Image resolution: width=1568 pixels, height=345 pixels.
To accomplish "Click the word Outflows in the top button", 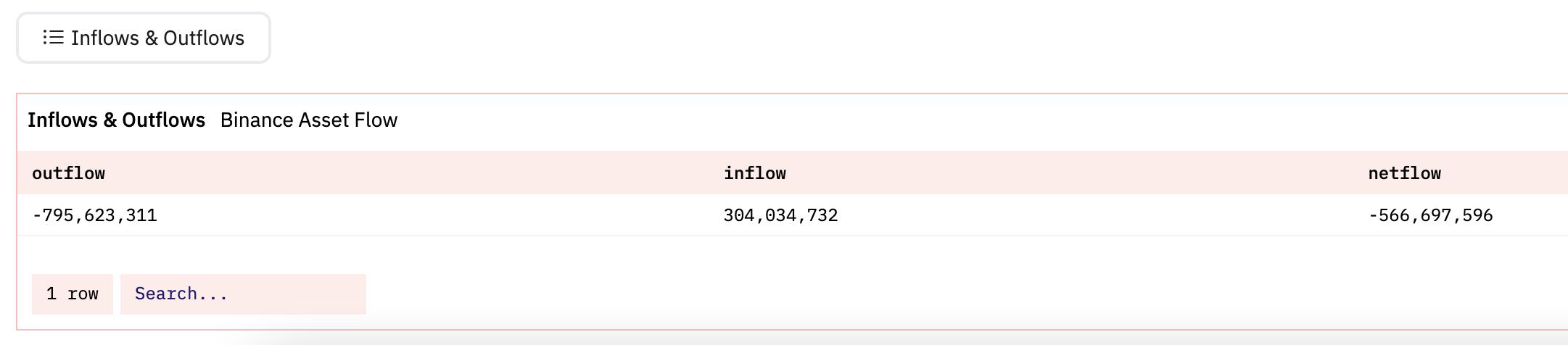I will [x=204, y=38].
